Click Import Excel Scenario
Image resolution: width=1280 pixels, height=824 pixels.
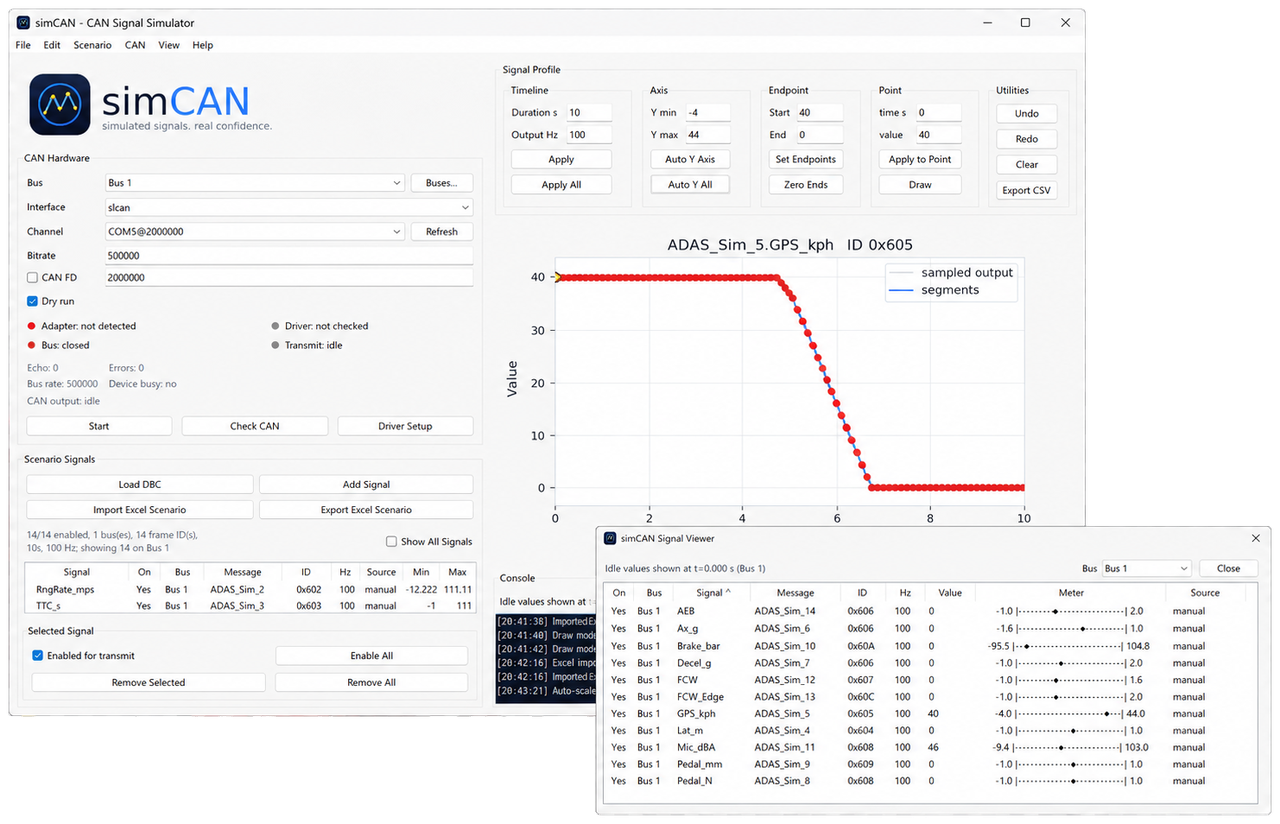click(x=140, y=510)
